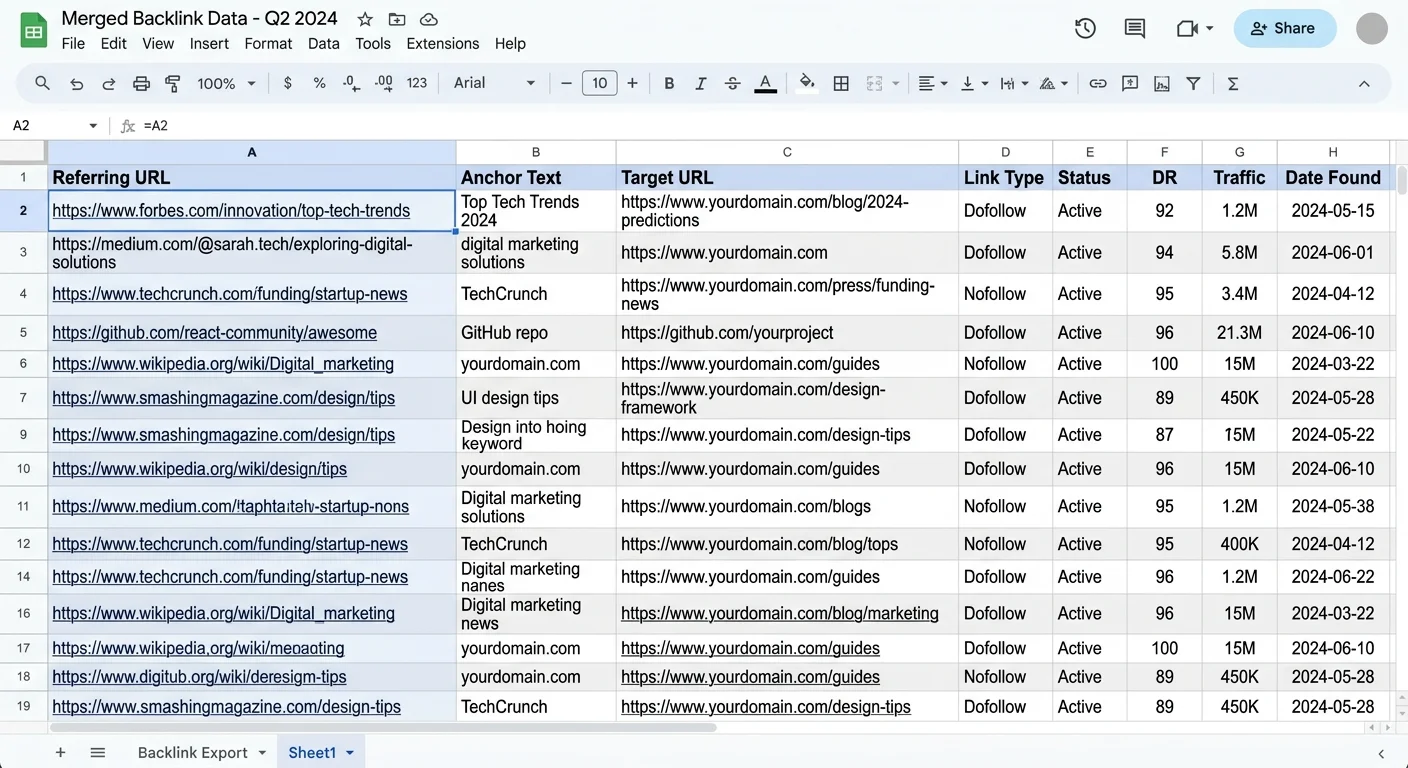
Task: Insert a link
Action: (x=1098, y=84)
